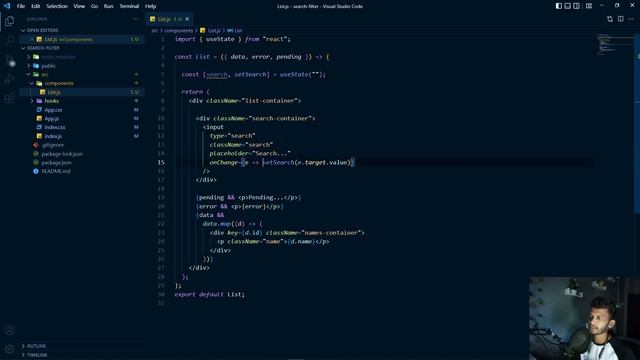
Task: Collapse the Open Editors section
Action: click(42, 30)
